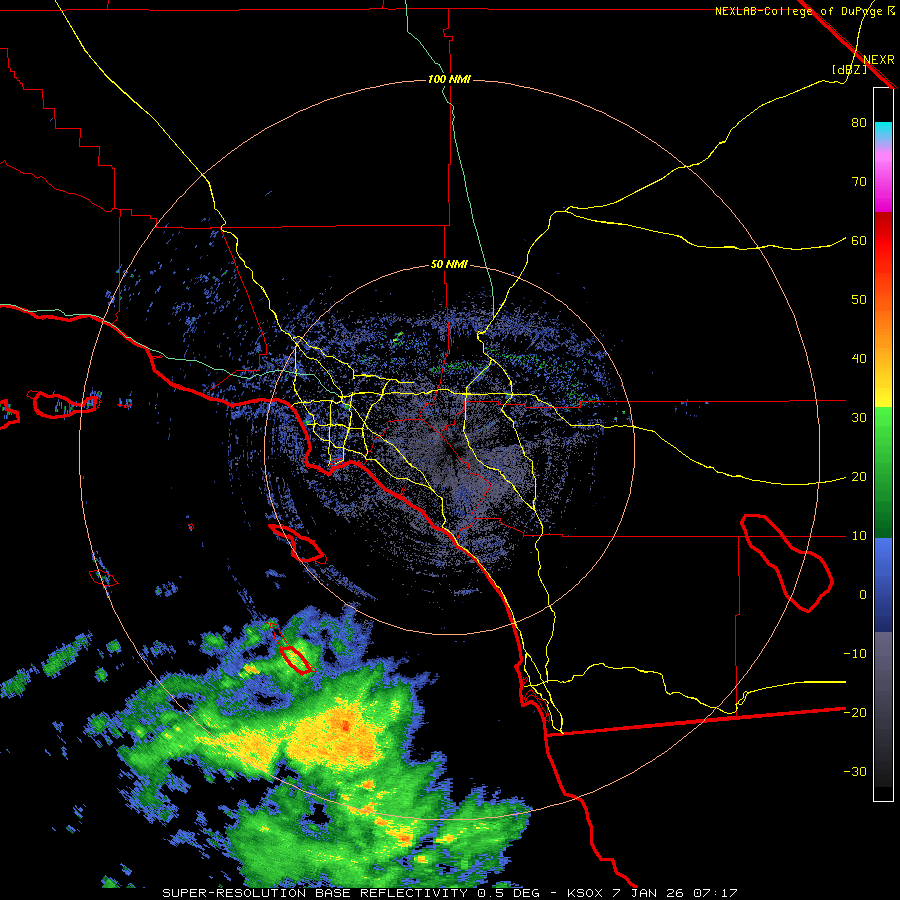
Task: Click the NEXR label near the top right
Action: [879, 60]
